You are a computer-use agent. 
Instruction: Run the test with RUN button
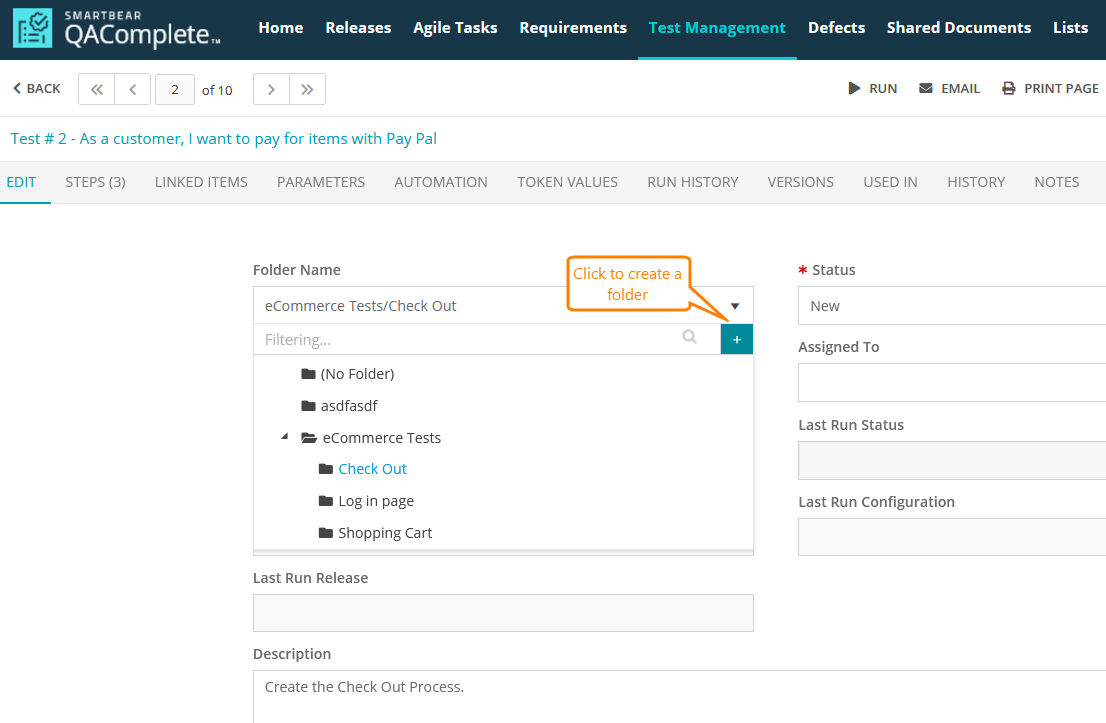coord(873,89)
